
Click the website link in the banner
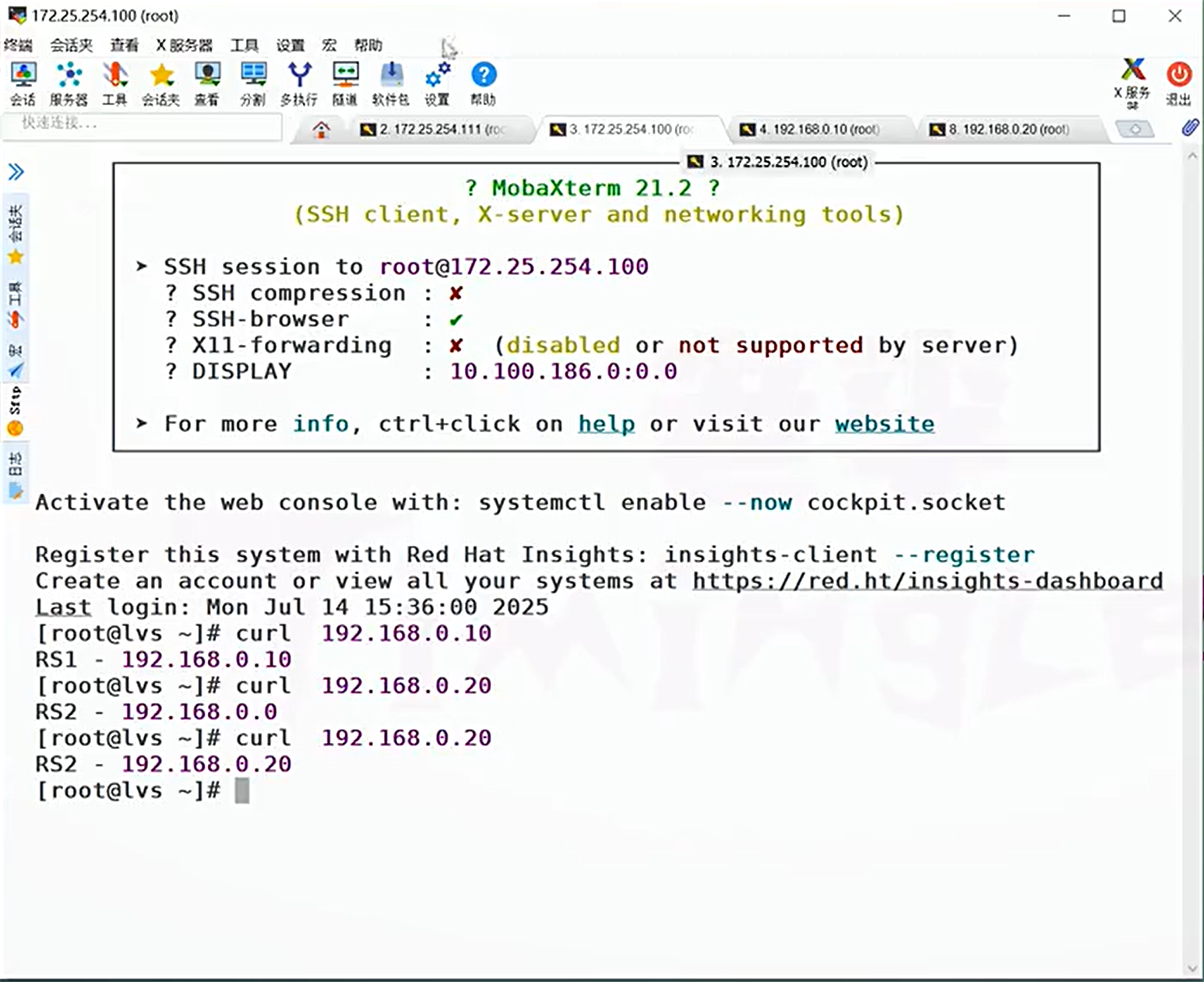[x=885, y=424]
